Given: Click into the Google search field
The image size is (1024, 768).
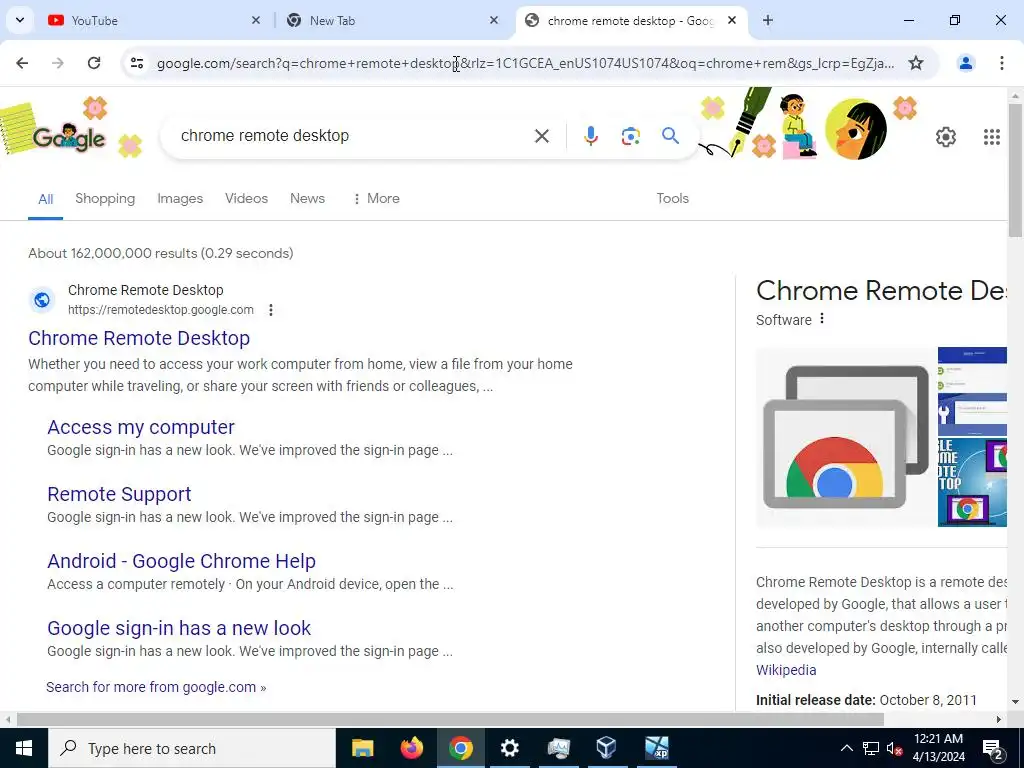Looking at the screenshot, I should point(353,136).
